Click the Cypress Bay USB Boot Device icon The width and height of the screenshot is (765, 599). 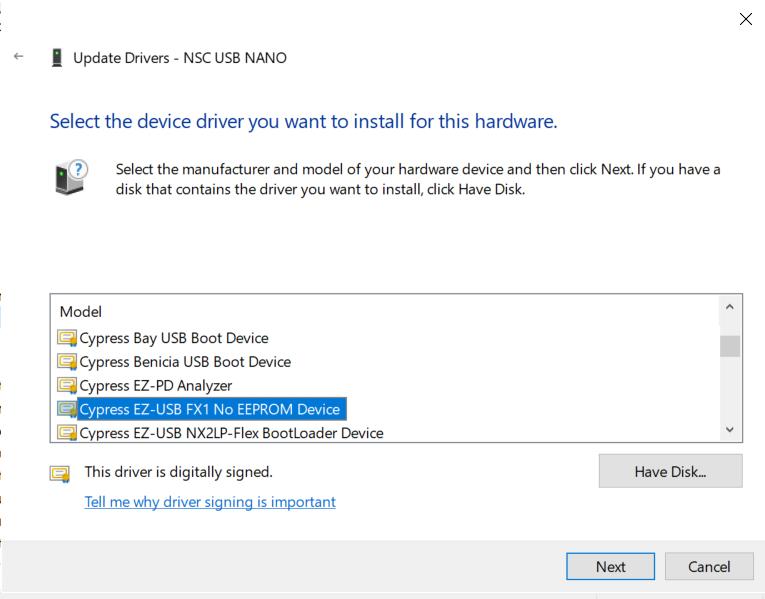coord(67,338)
